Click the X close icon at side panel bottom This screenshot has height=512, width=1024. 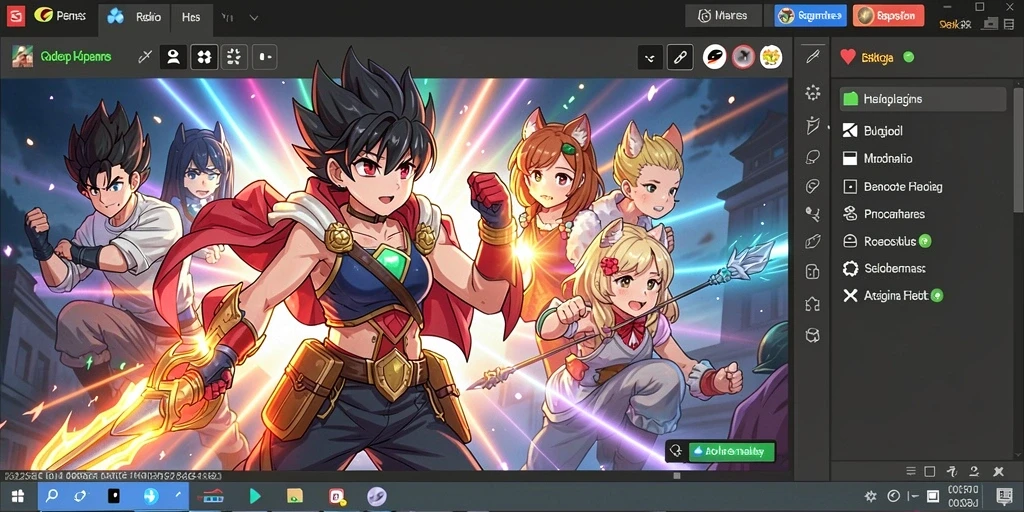(998, 471)
